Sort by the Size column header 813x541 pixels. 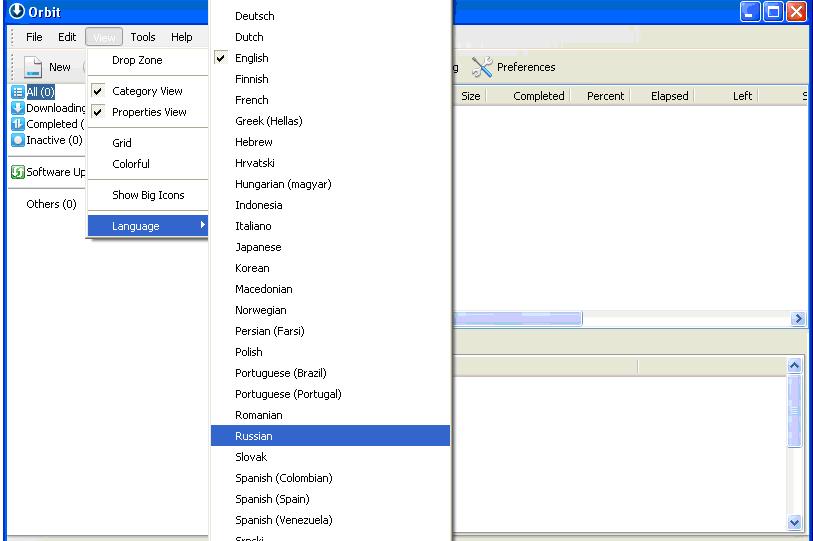(x=470, y=96)
